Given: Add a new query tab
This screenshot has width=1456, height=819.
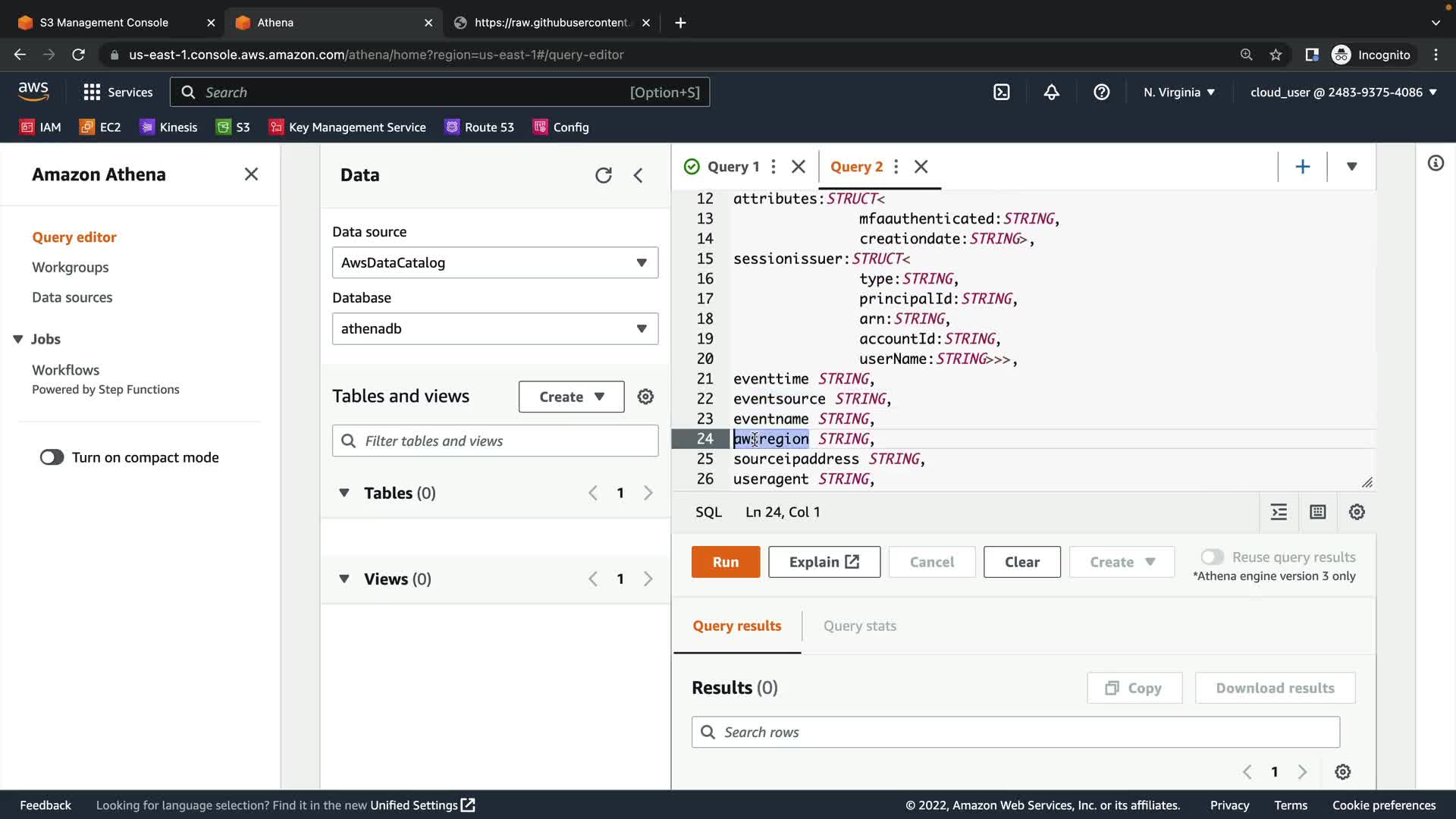Looking at the screenshot, I should click(1302, 167).
